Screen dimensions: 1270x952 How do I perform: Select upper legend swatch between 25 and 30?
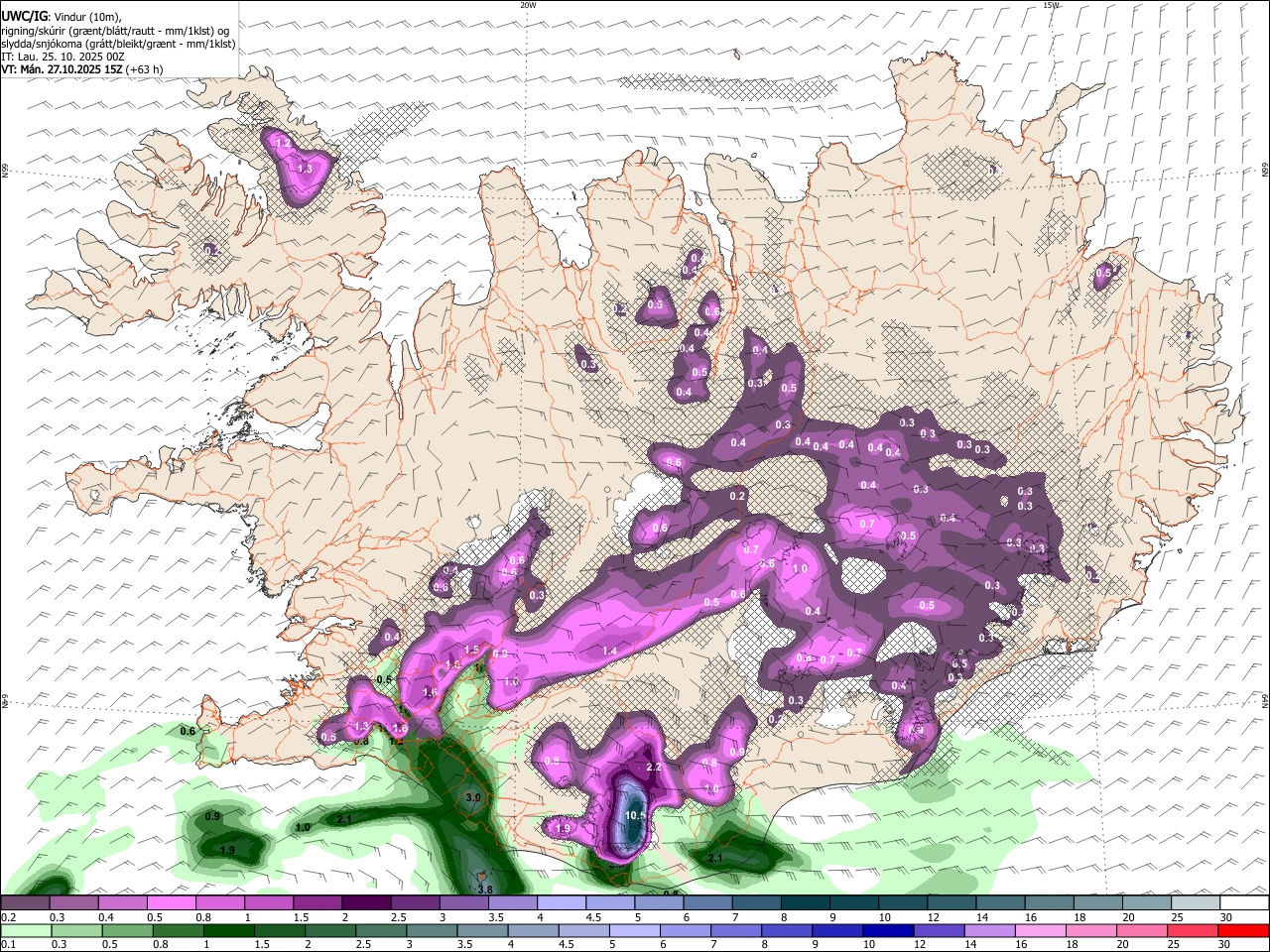tap(1196, 903)
